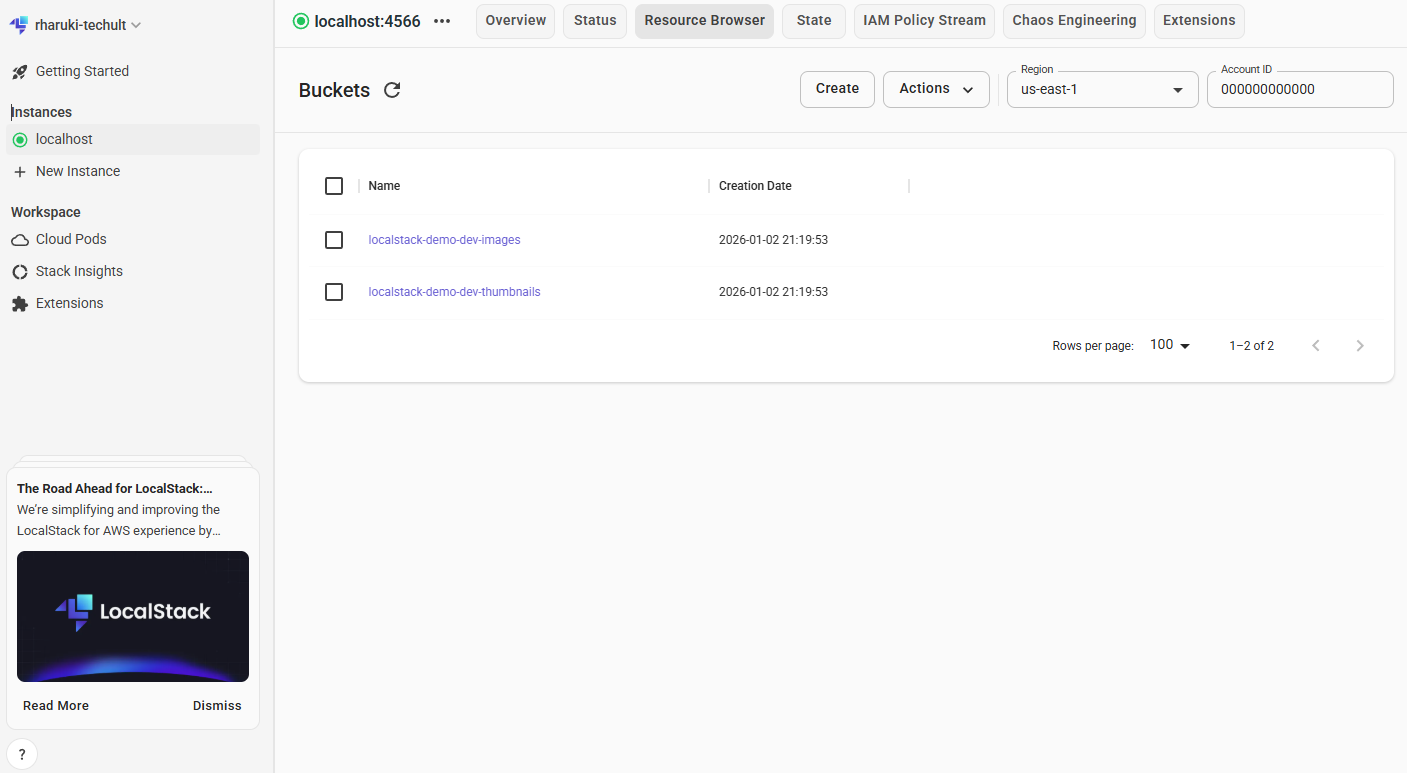This screenshot has height=773, width=1407.
Task: Open the help question mark button
Action: [x=22, y=754]
